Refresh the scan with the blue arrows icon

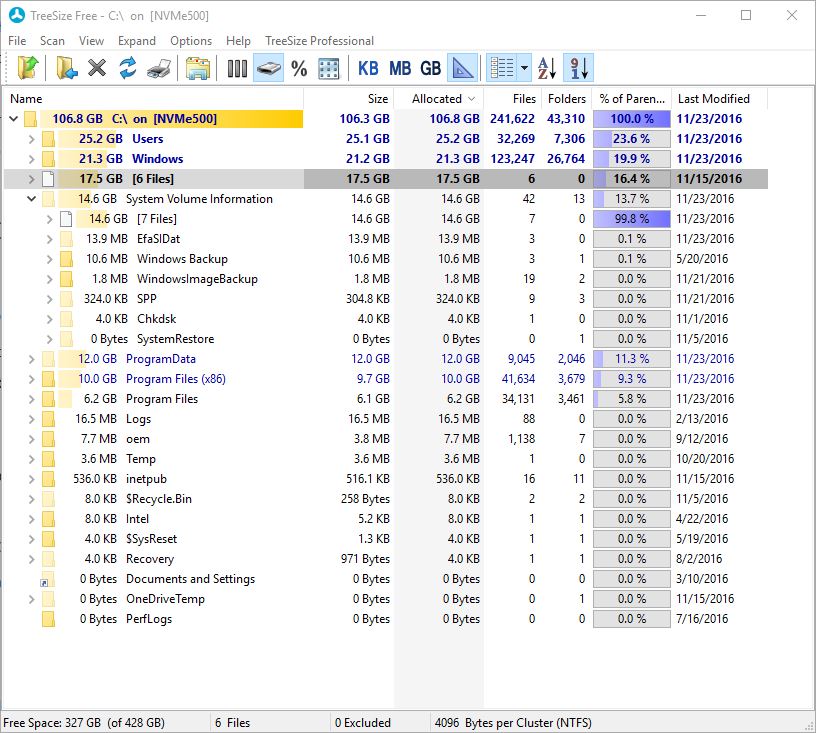click(x=128, y=68)
